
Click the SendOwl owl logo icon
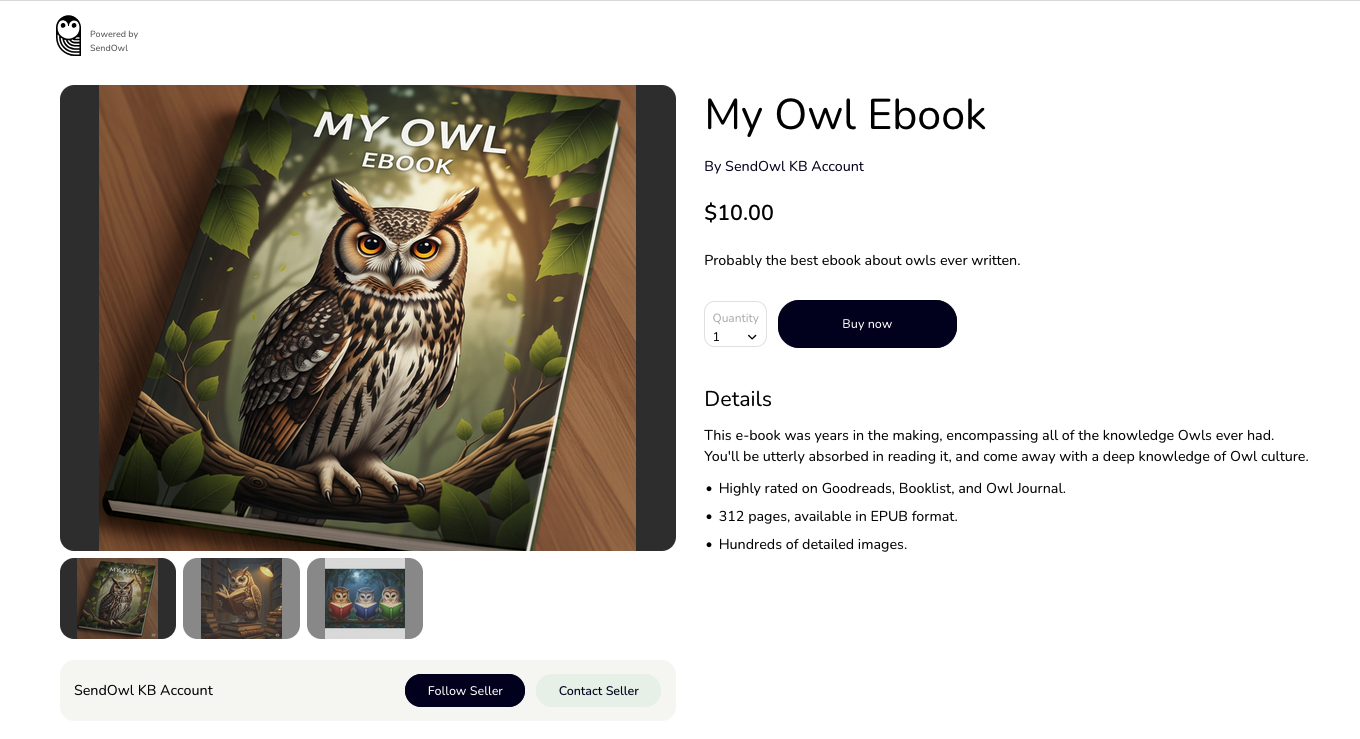point(69,36)
